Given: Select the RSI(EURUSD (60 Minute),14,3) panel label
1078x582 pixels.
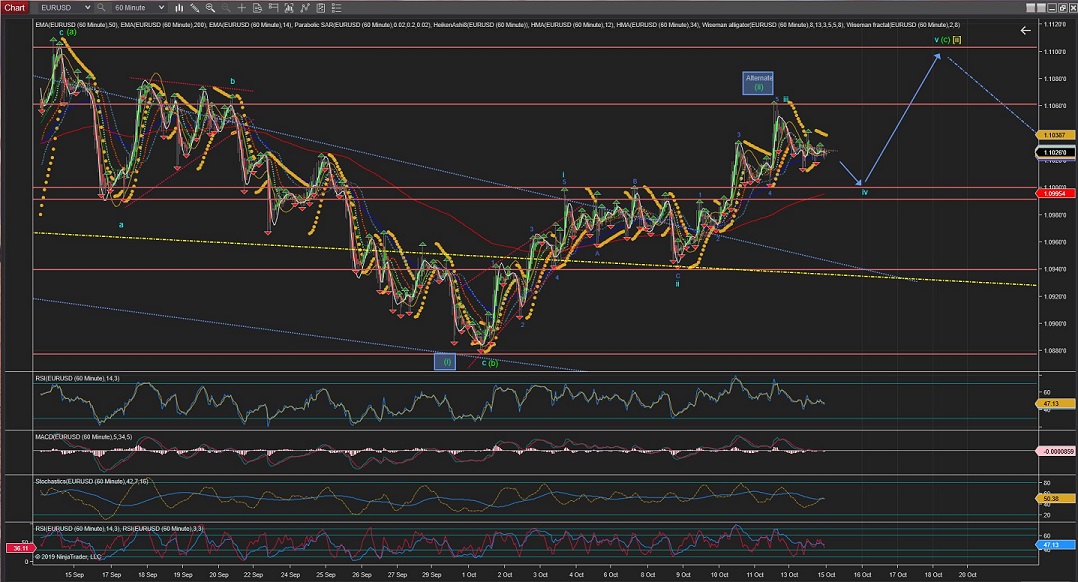Looking at the screenshot, I should [x=77, y=379].
